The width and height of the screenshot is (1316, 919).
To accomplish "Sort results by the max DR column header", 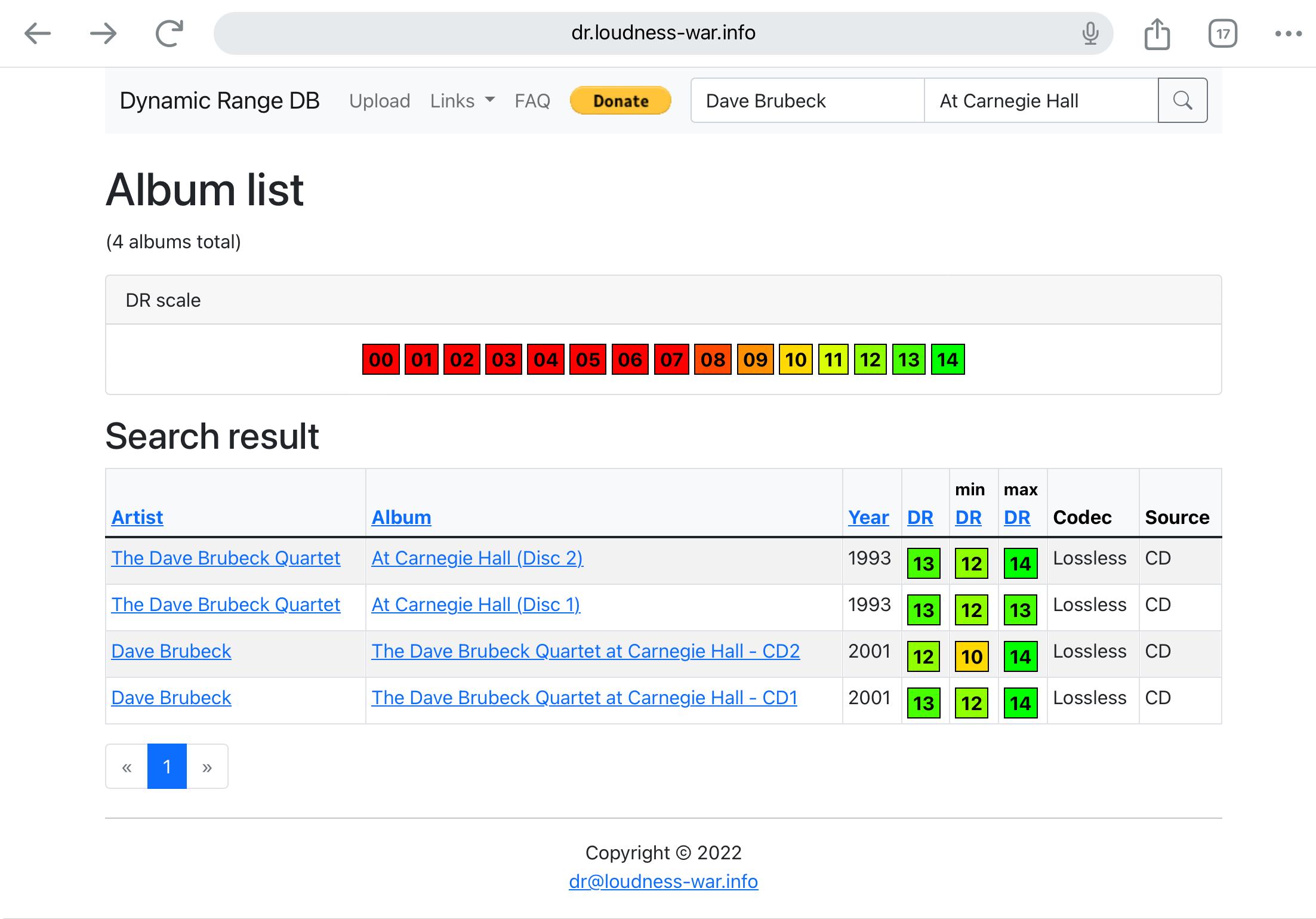I will point(1017,517).
